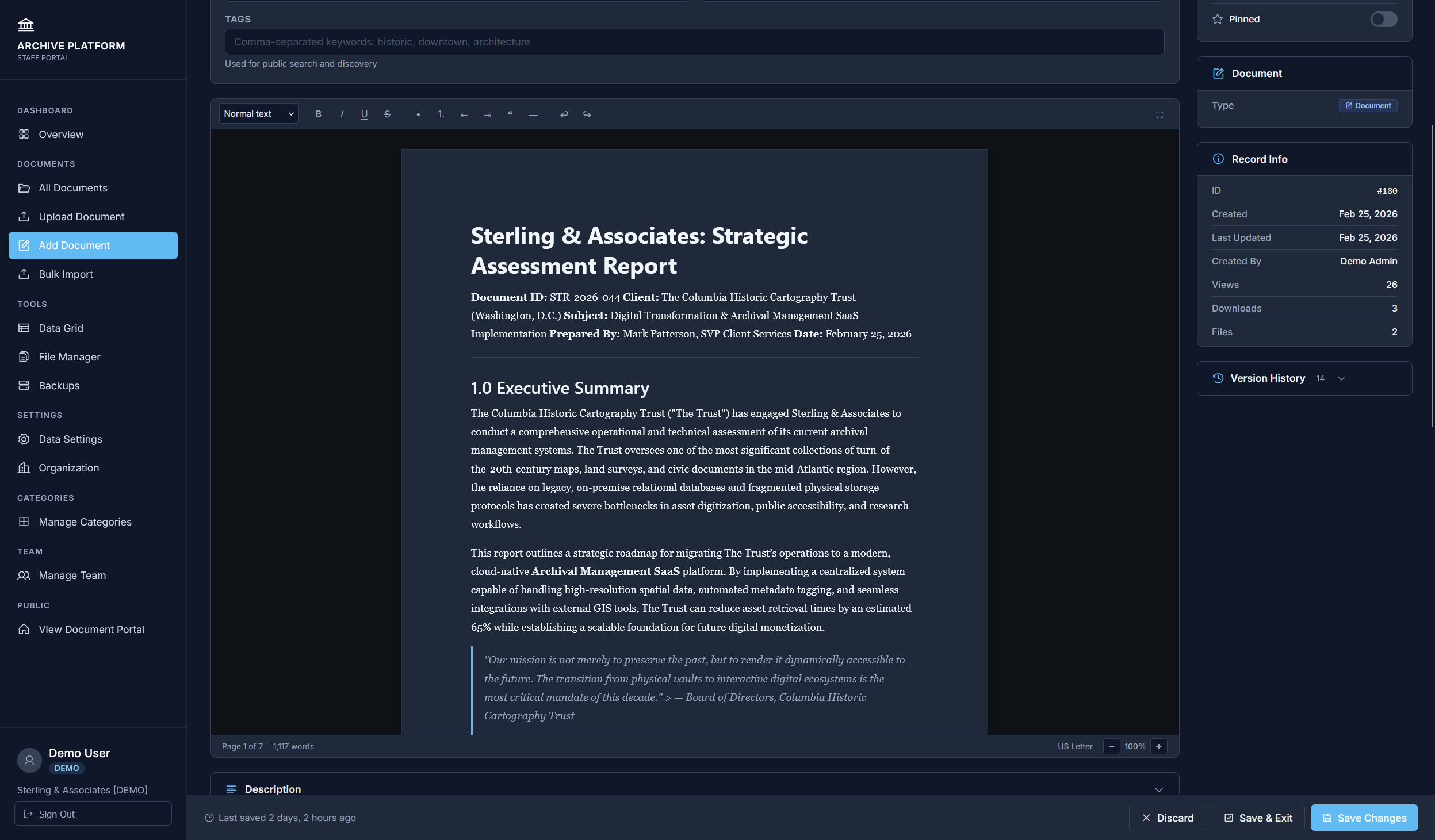Click the Discard button
The image size is (1435, 840).
(x=1167, y=818)
